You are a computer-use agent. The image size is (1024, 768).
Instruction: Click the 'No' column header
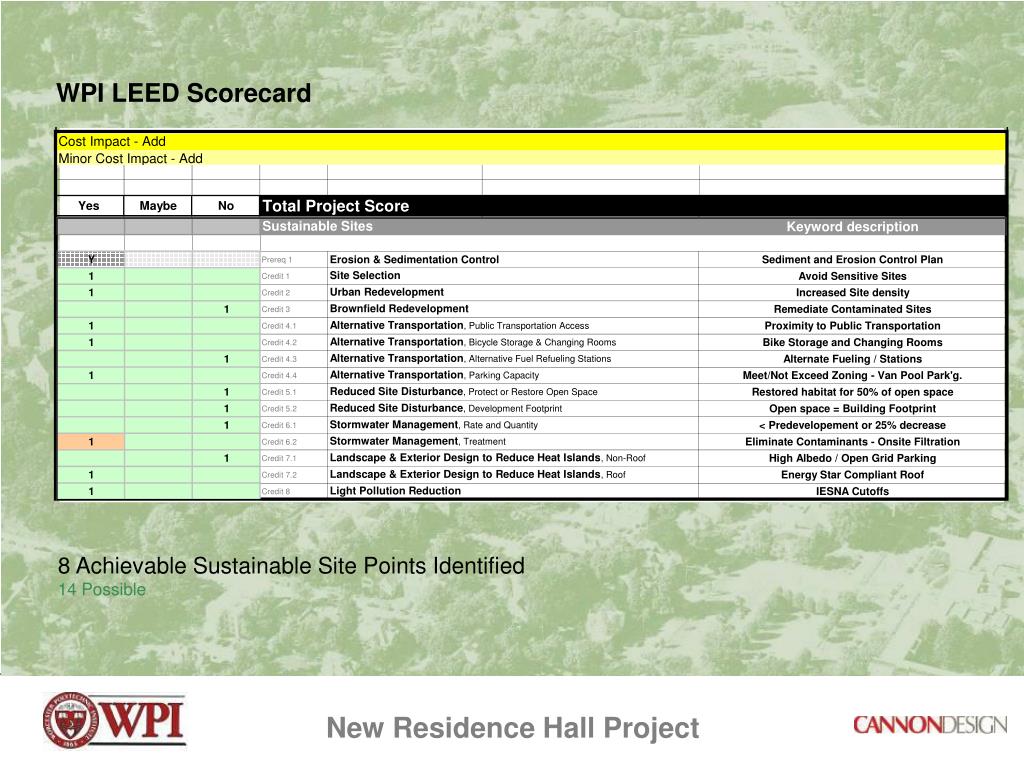(226, 206)
